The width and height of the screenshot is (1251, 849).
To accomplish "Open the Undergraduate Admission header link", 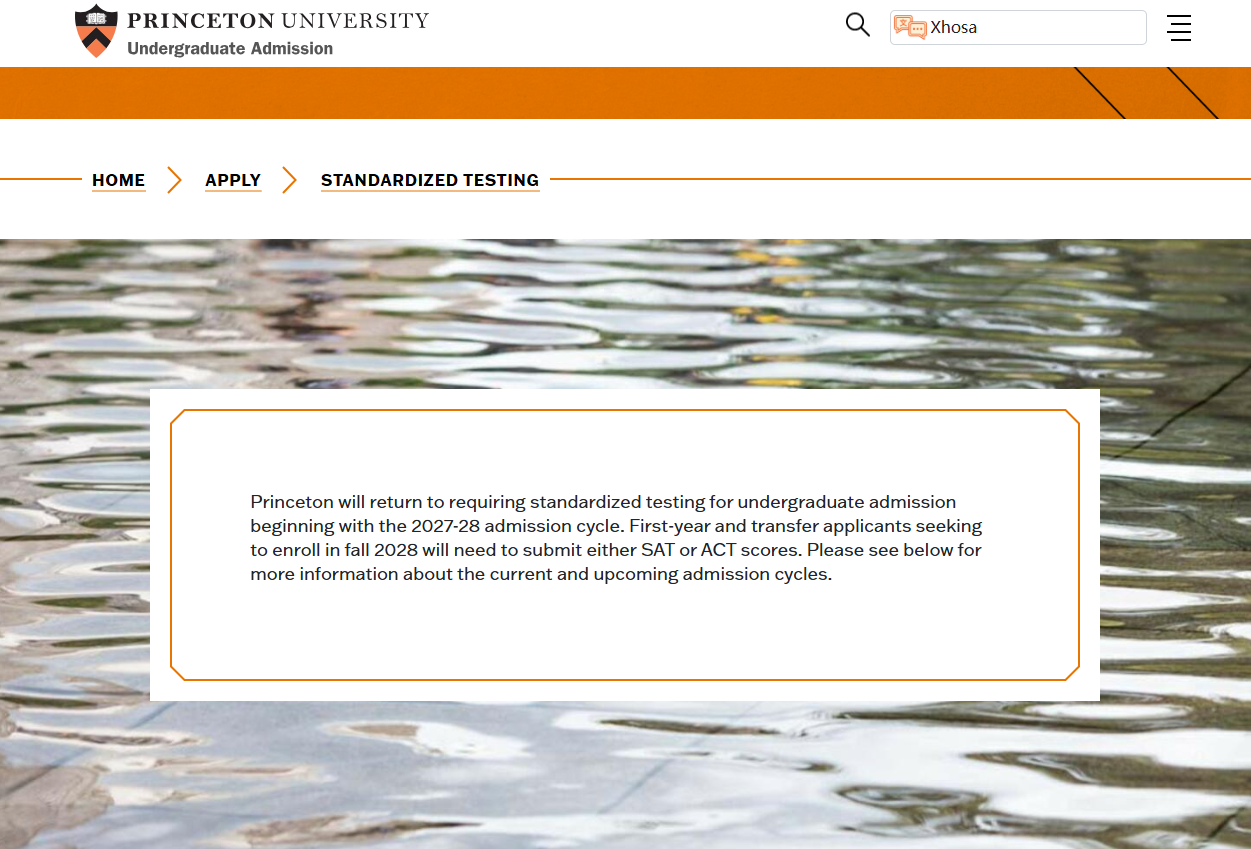I will click(x=230, y=48).
